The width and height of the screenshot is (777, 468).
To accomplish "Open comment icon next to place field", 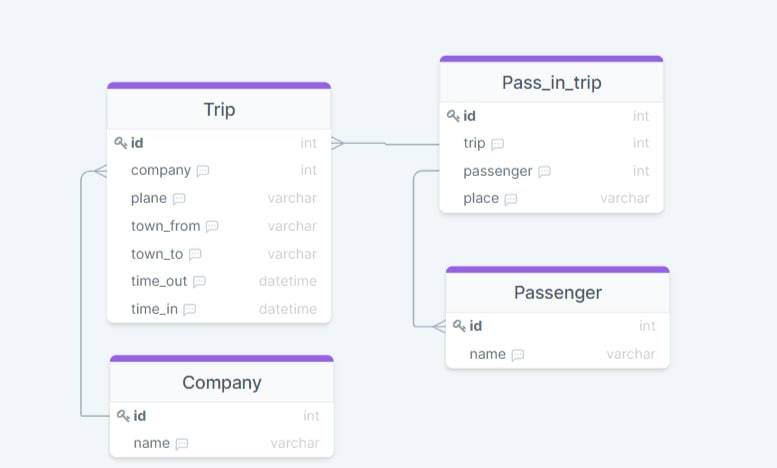I will click(x=511, y=199).
